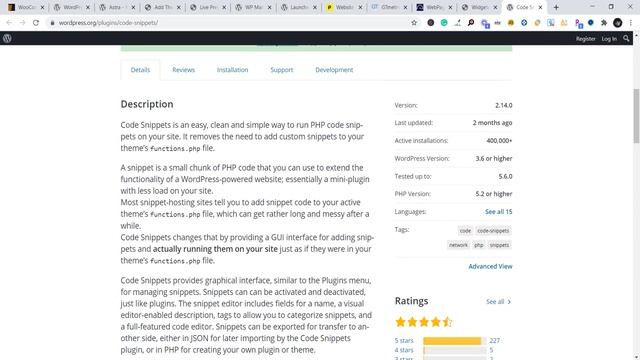Select the Details plugin tab
640x360 pixels.
[x=140, y=70]
